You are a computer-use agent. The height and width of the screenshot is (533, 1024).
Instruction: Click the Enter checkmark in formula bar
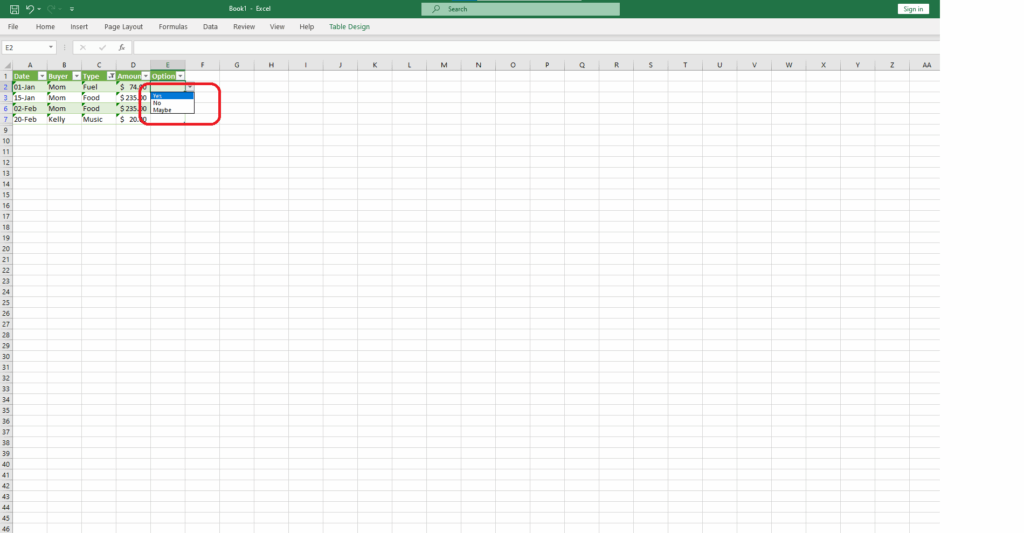[x=102, y=48]
